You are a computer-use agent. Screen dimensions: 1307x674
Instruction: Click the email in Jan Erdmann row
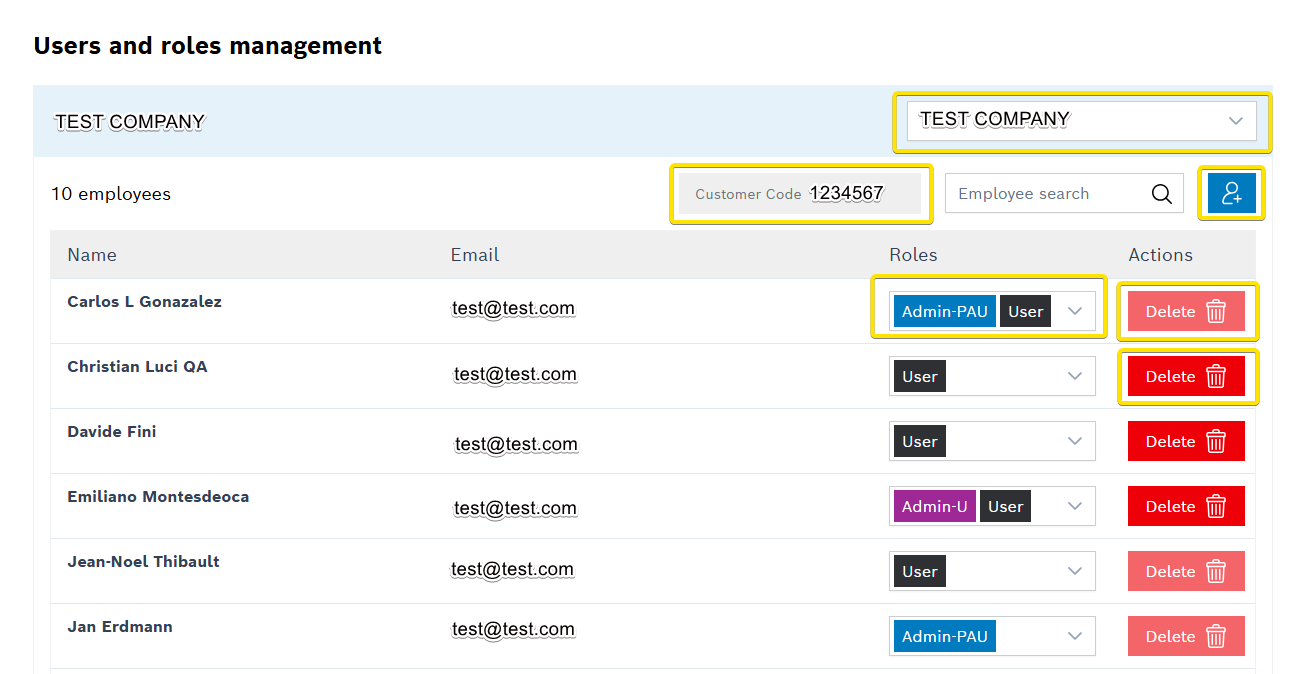point(513,629)
